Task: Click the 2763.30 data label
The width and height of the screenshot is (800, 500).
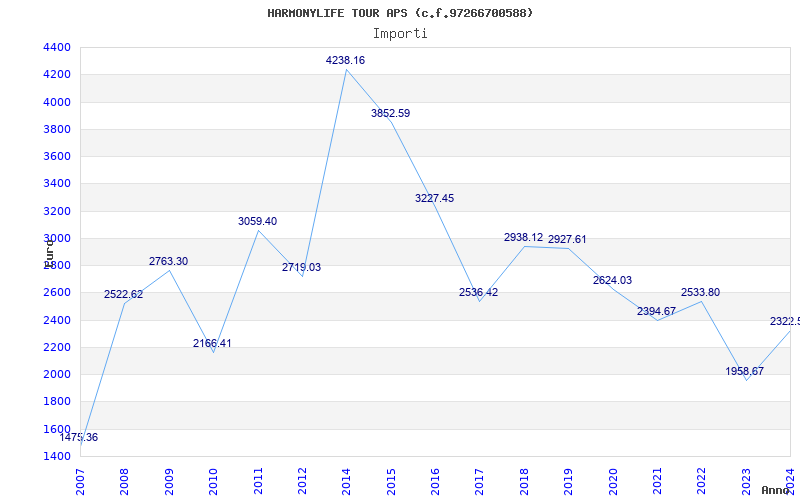Action: tap(168, 261)
